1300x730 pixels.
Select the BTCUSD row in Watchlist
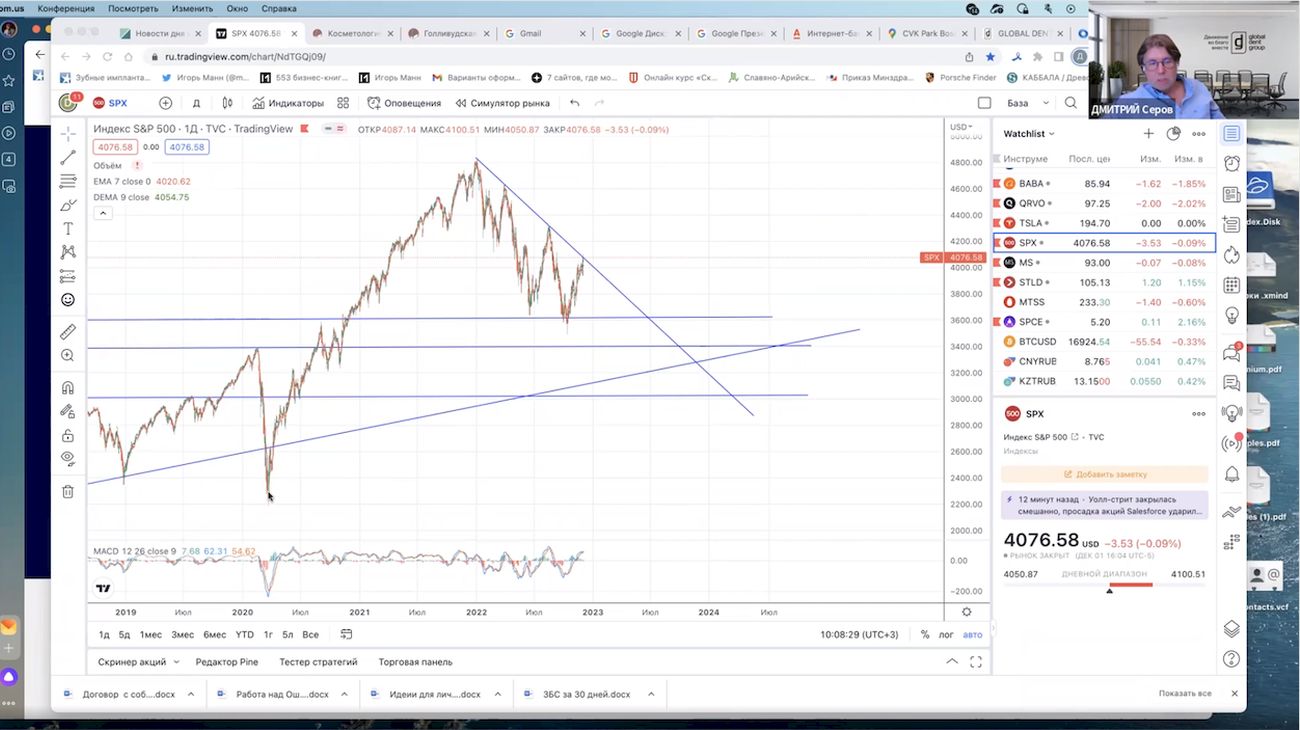click(x=1104, y=342)
